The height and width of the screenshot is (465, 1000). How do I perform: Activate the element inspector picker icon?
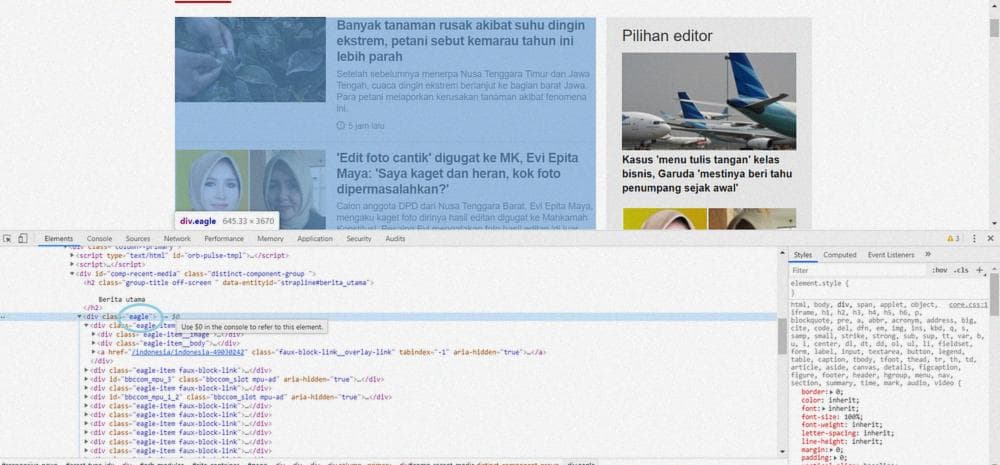[x=8, y=239]
